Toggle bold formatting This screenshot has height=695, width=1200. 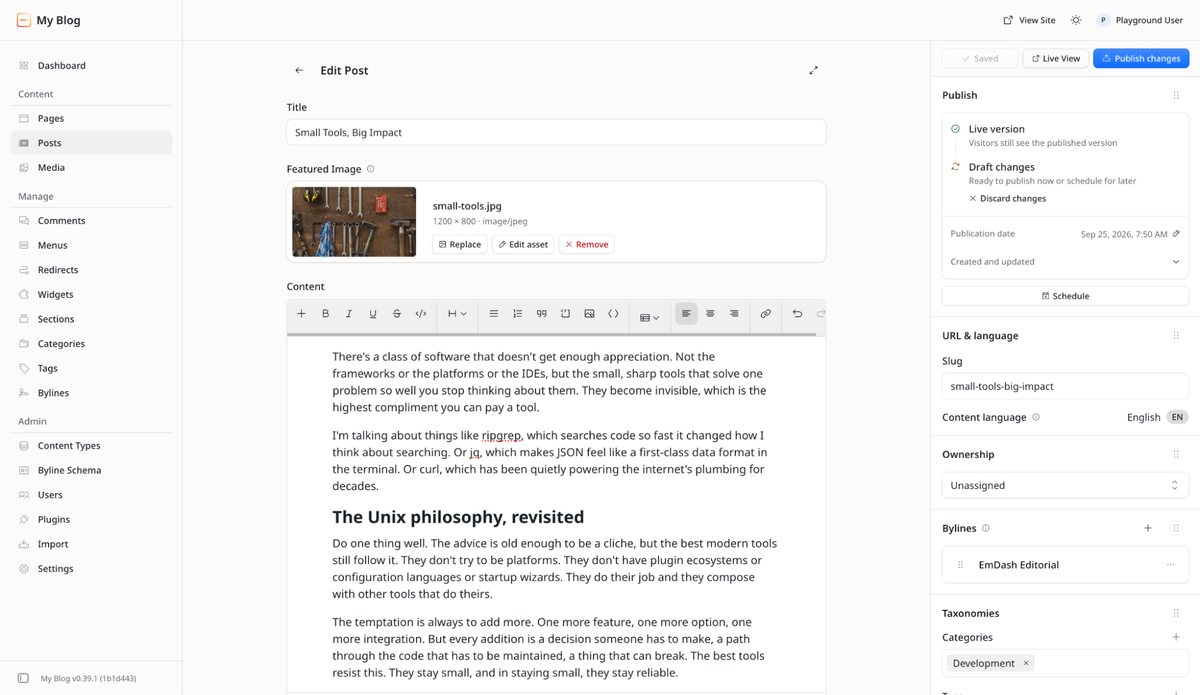(x=325, y=313)
